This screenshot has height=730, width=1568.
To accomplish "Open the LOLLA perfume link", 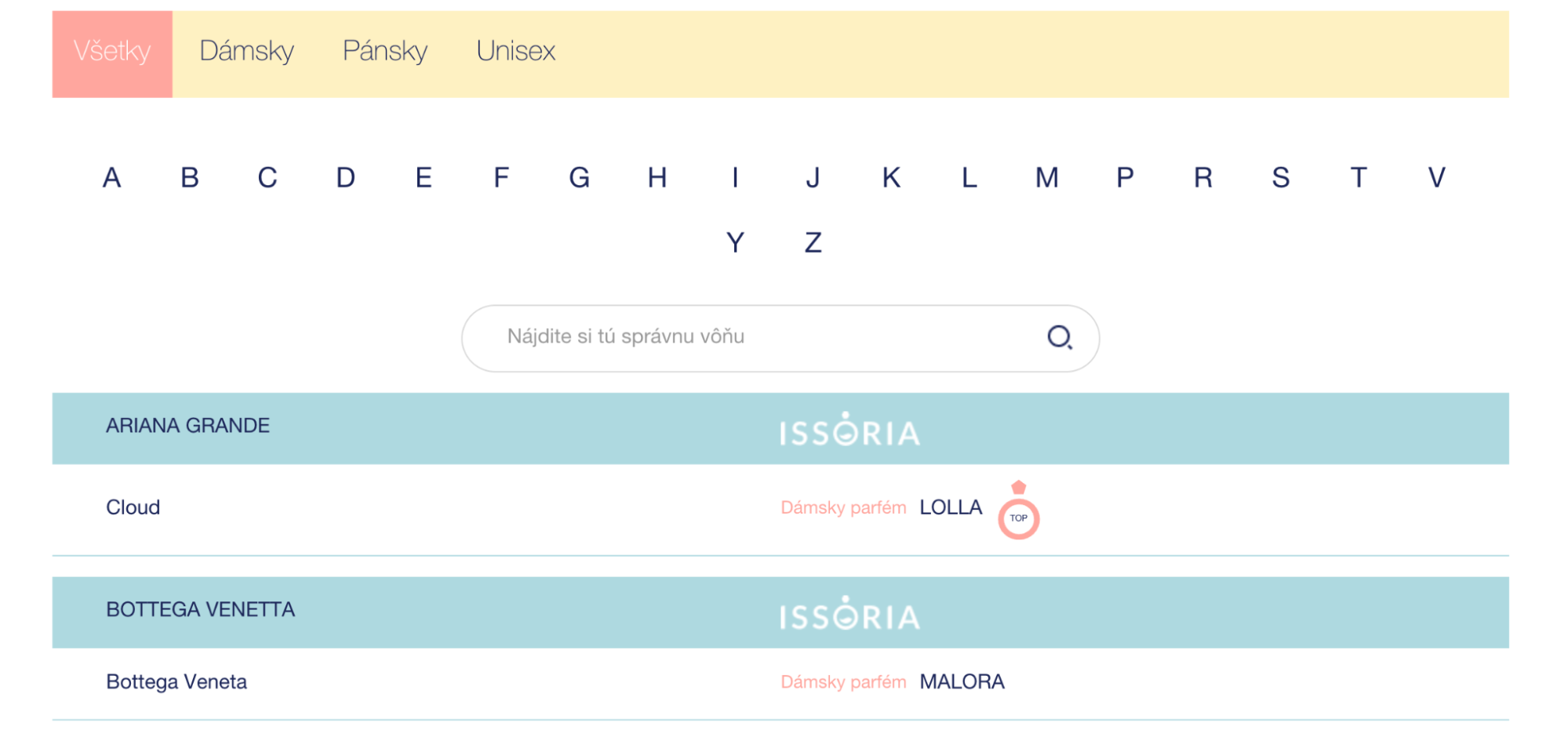I will 951,507.
